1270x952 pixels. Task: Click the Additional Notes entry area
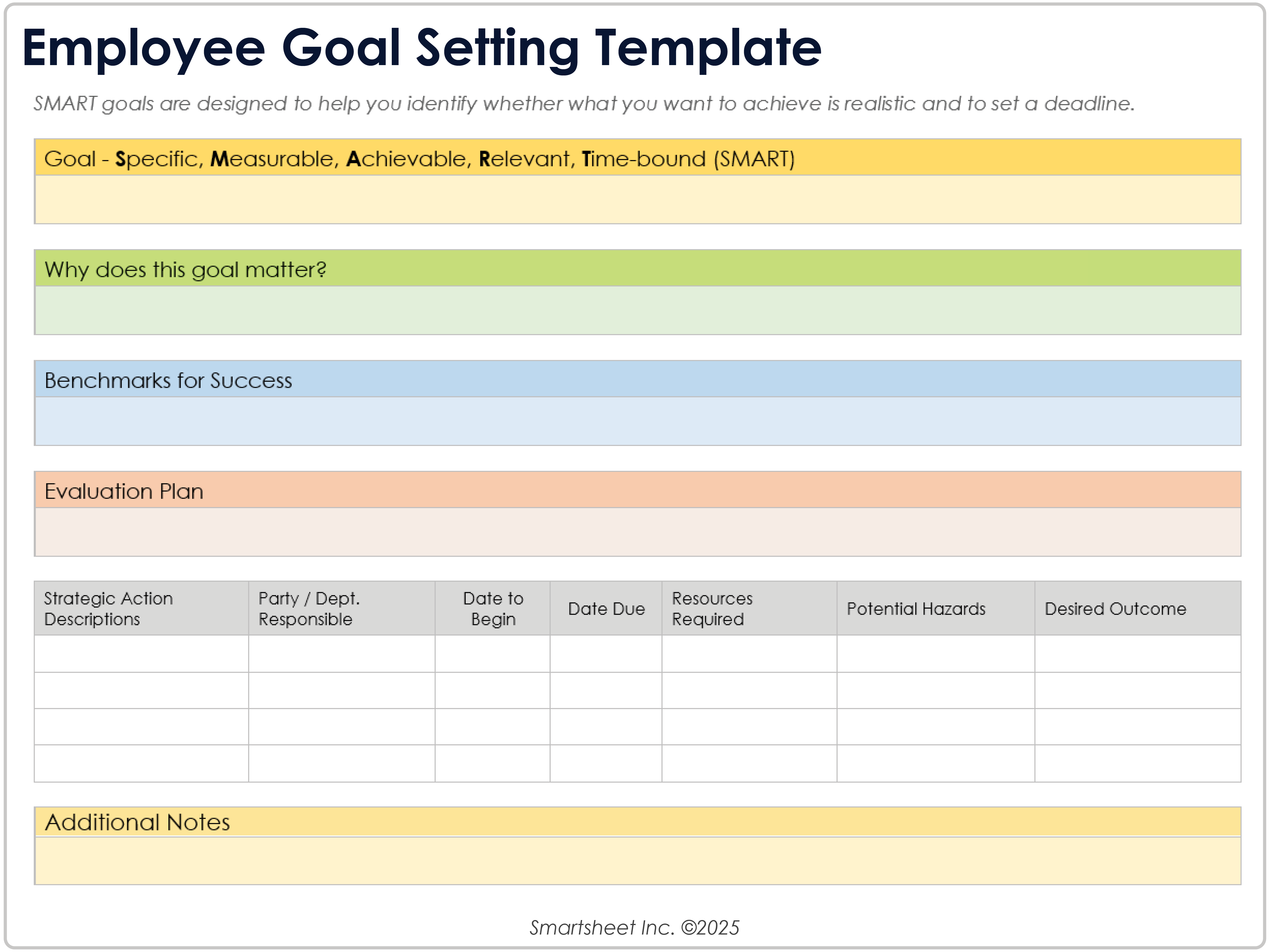coord(637,860)
